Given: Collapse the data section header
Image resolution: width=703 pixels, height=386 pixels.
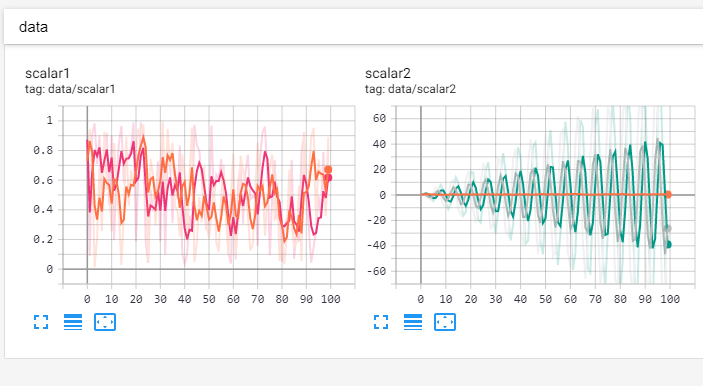Looking at the screenshot, I should pos(353,27).
